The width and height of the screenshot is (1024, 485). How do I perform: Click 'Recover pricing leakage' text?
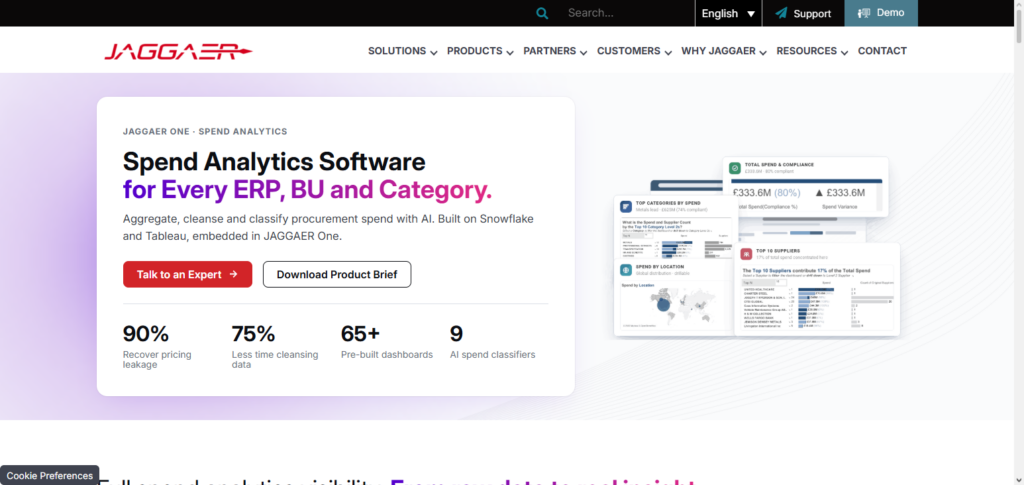[157, 360]
